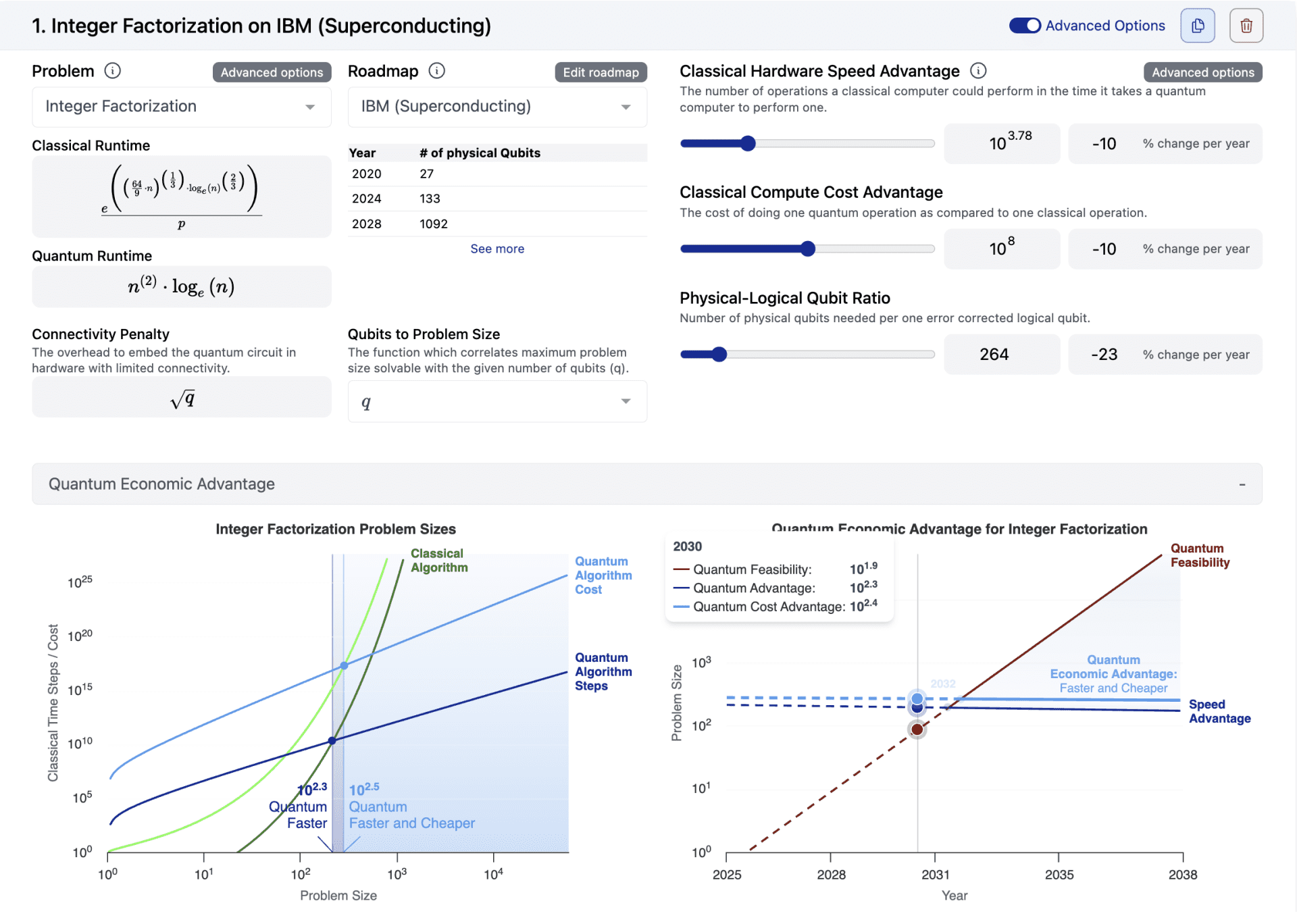The image size is (1297, 924).
Task: Enable Problem advanced options
Action: click(x=272, y=72)
